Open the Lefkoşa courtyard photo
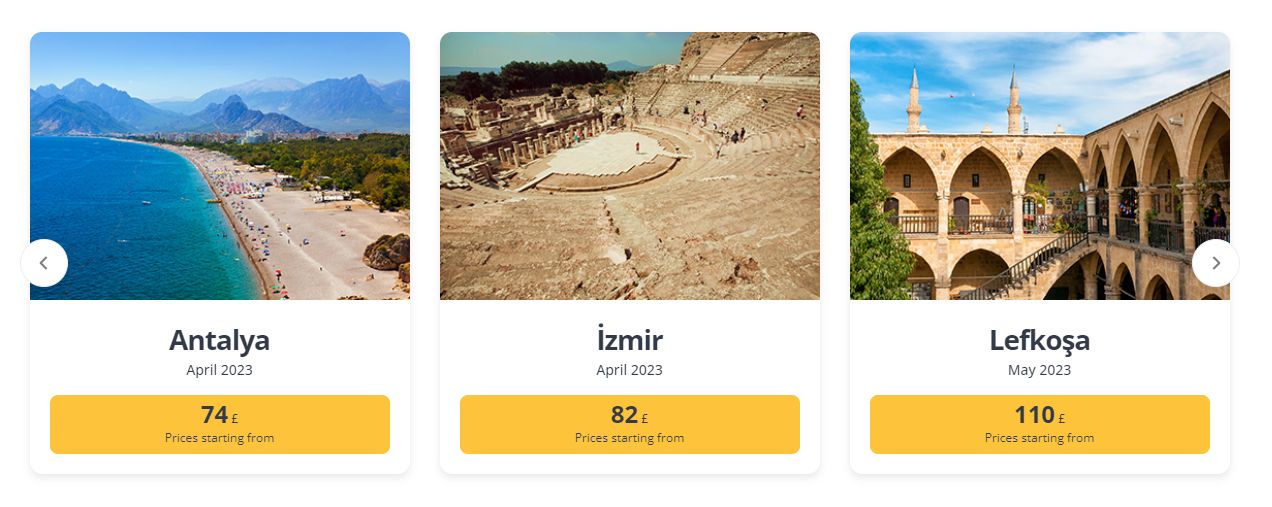The width and height of the screenshot is (1272, 507). pos(1040,166)
